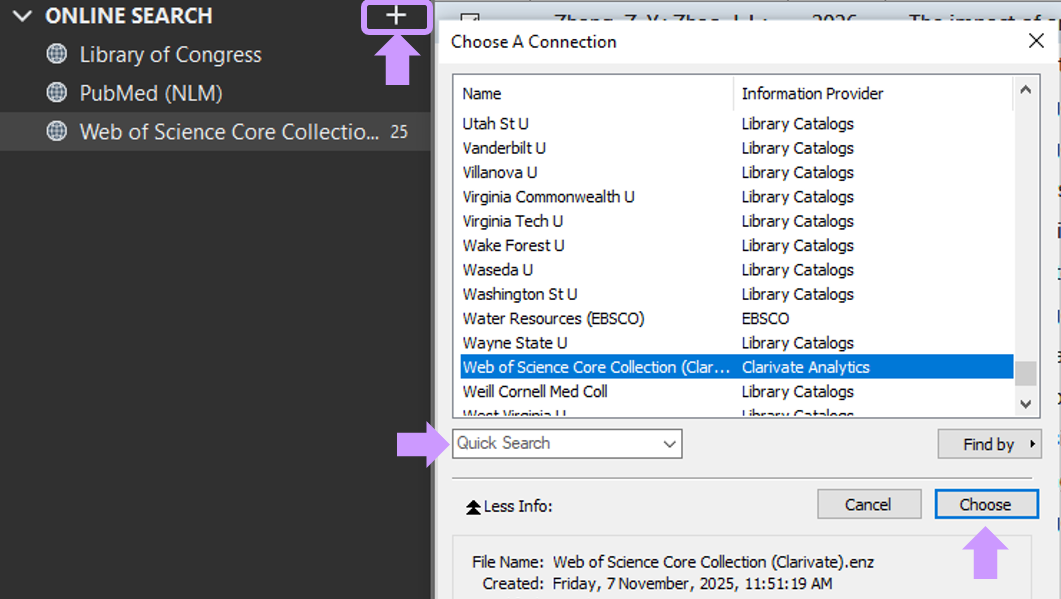Open the Find by menu button
The height and width of the screenshot is (599, 1061).
click(989, 444)
